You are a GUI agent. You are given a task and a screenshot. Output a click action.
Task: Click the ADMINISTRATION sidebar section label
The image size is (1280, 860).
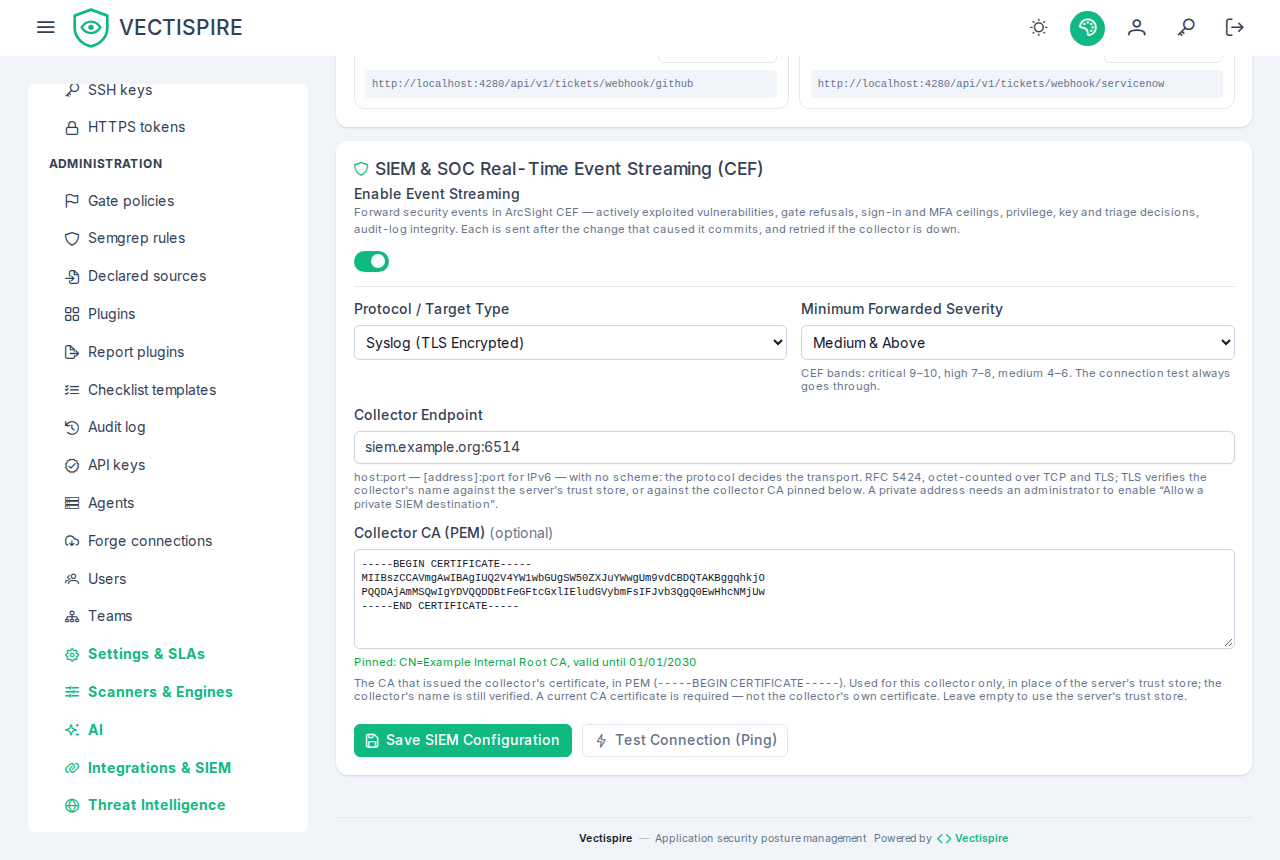coord(106,164)
